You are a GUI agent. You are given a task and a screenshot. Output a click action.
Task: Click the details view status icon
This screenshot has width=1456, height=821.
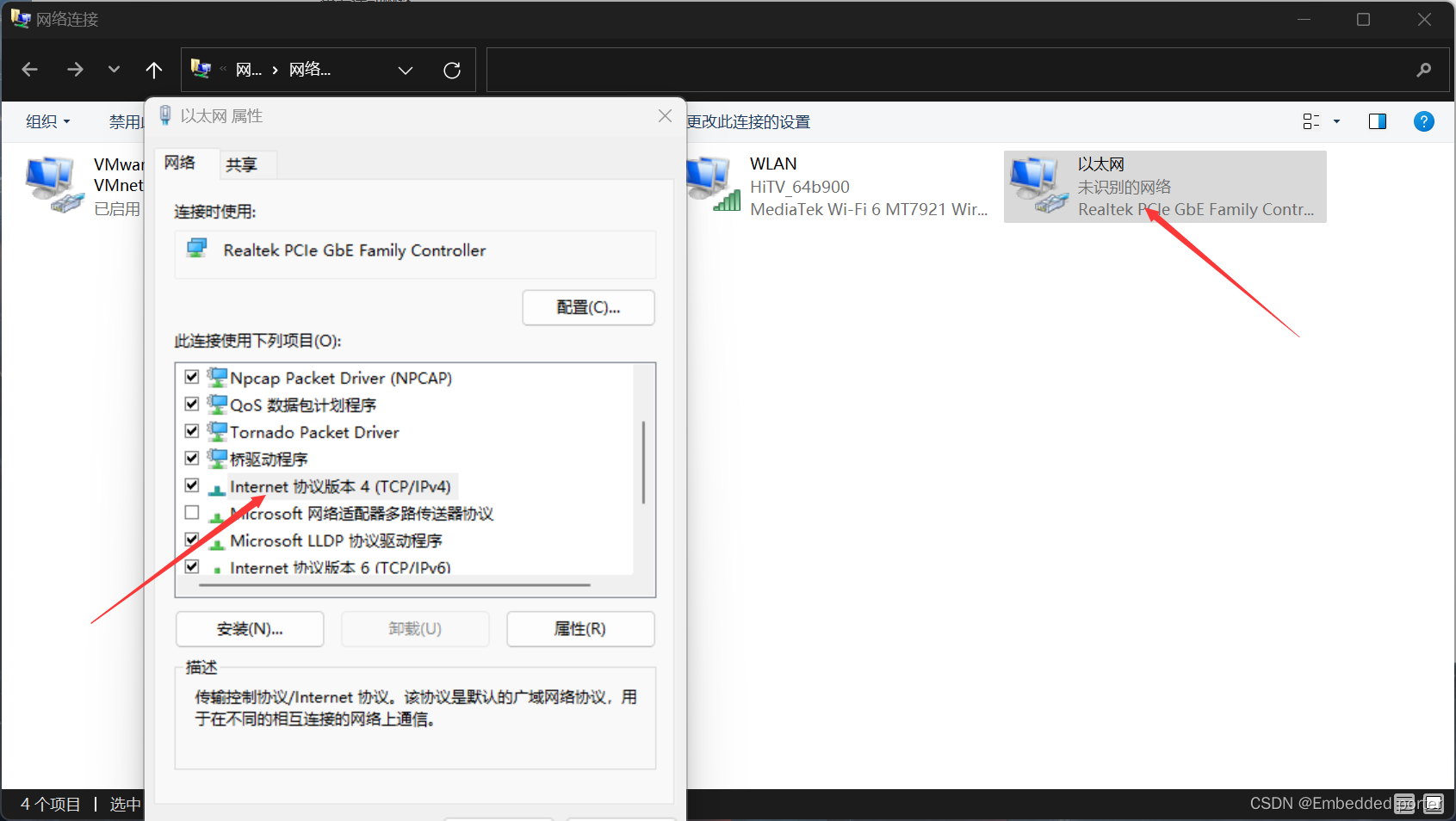tap(1404, 804)
